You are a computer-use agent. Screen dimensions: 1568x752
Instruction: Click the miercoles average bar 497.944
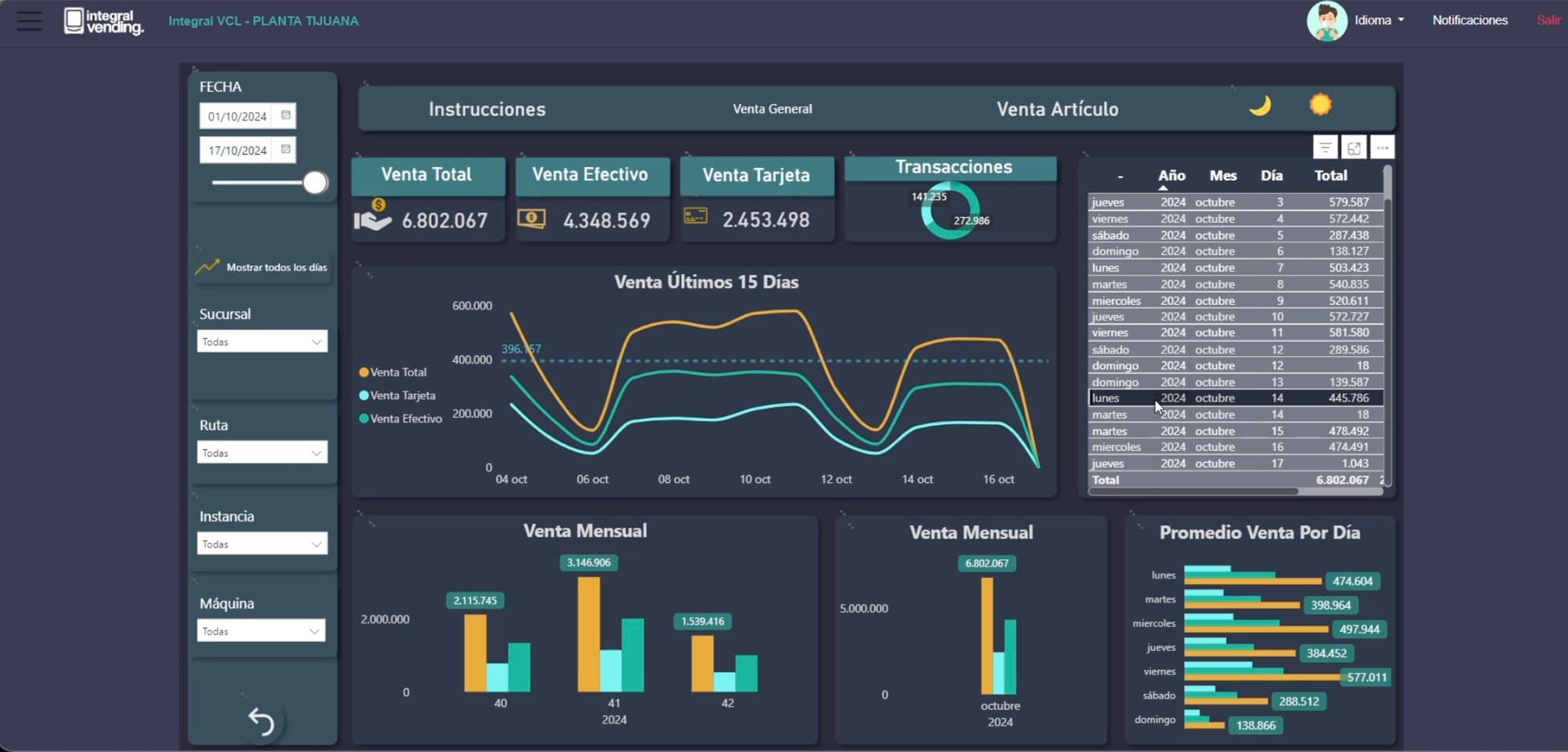1257,629
